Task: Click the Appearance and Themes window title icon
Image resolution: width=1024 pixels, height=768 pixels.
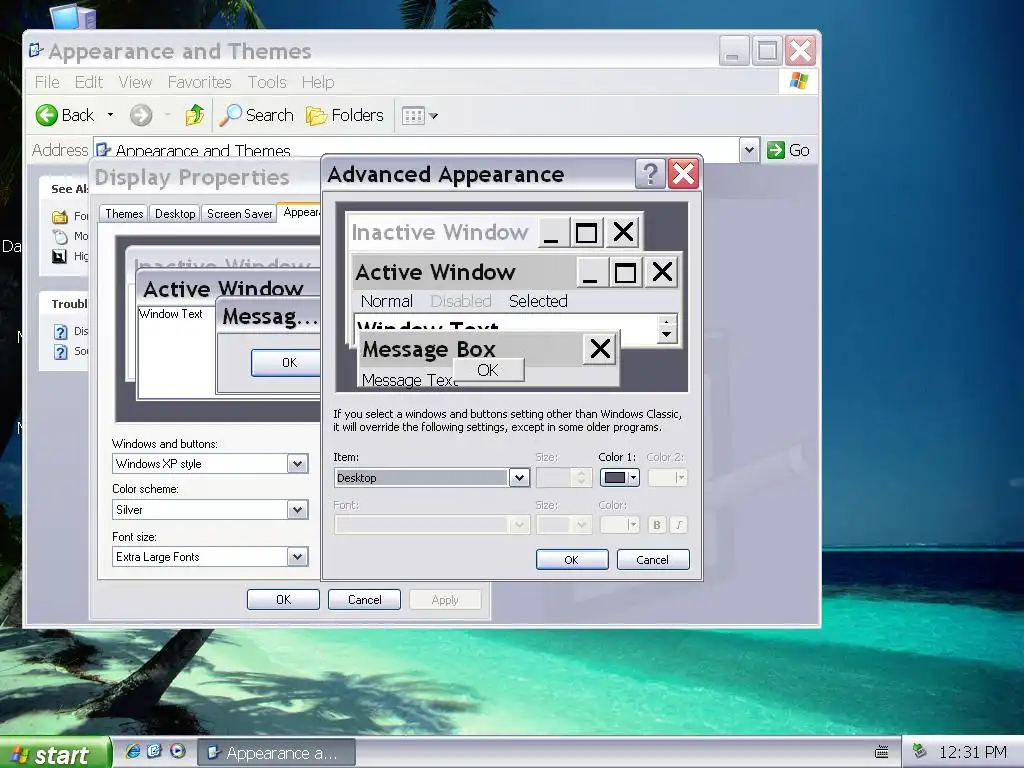Action: (x=37, y=50)
